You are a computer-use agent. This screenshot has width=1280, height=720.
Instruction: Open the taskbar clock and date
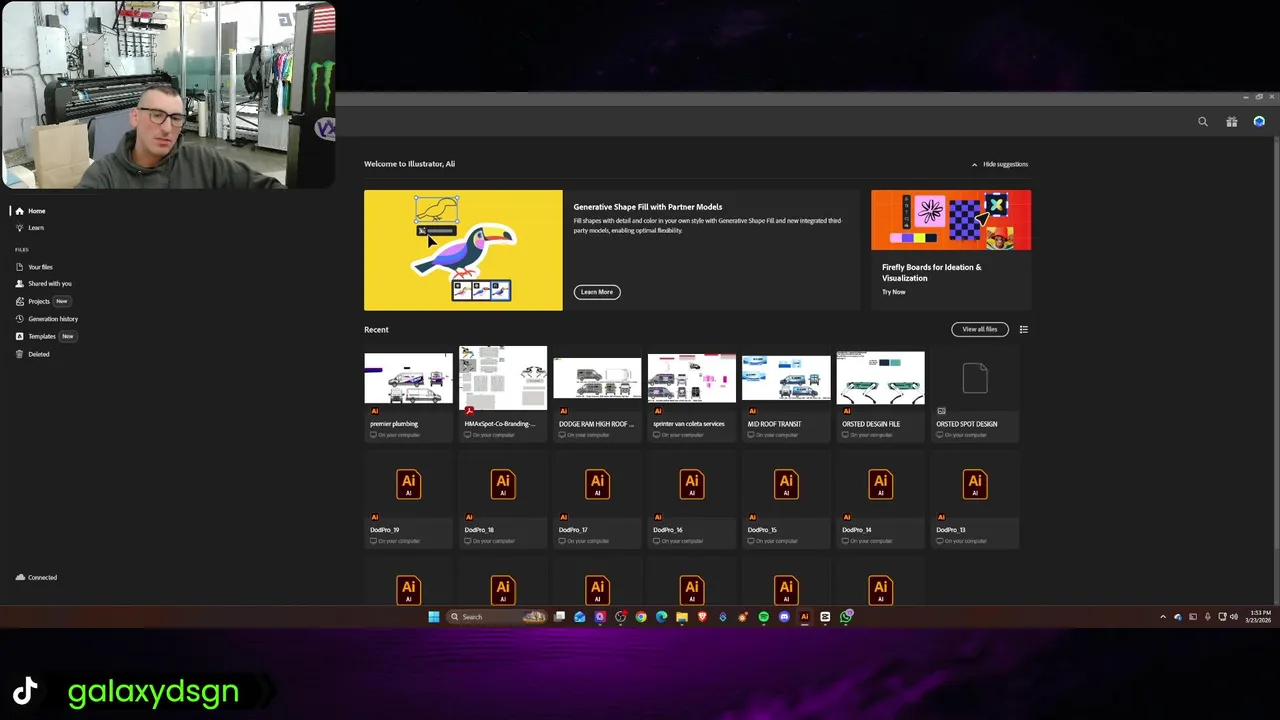1258,617
